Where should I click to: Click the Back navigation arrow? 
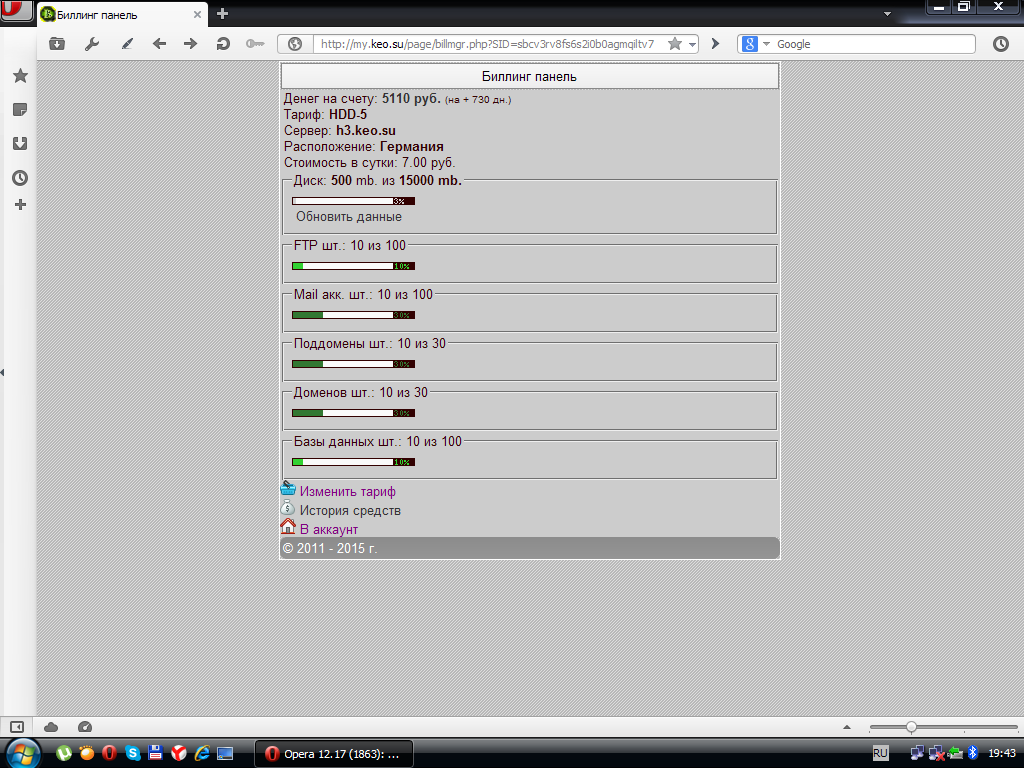(x=159, y=44)
